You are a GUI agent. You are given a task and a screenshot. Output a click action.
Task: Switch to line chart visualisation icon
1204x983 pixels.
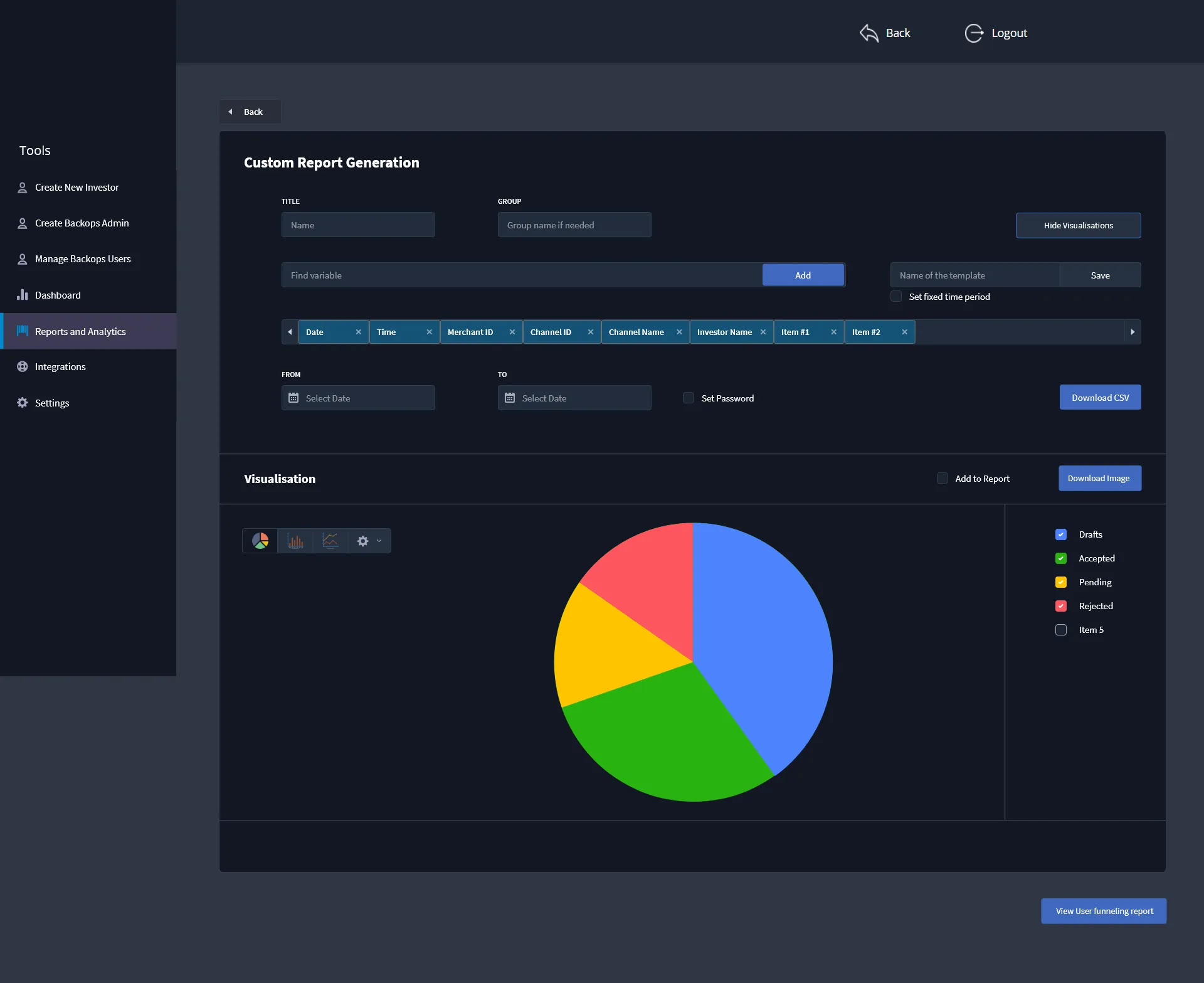click(330, 541)
